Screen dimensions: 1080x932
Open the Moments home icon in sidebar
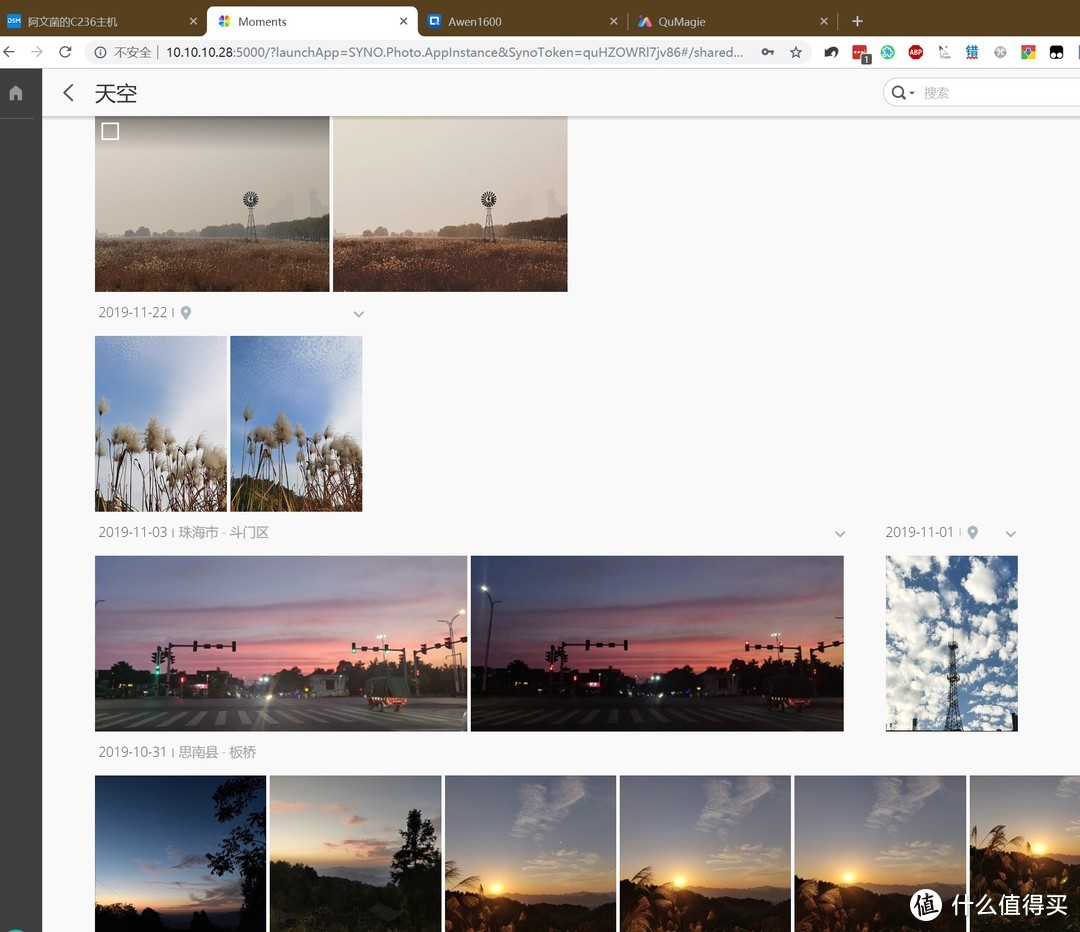[x=16, y=93]
